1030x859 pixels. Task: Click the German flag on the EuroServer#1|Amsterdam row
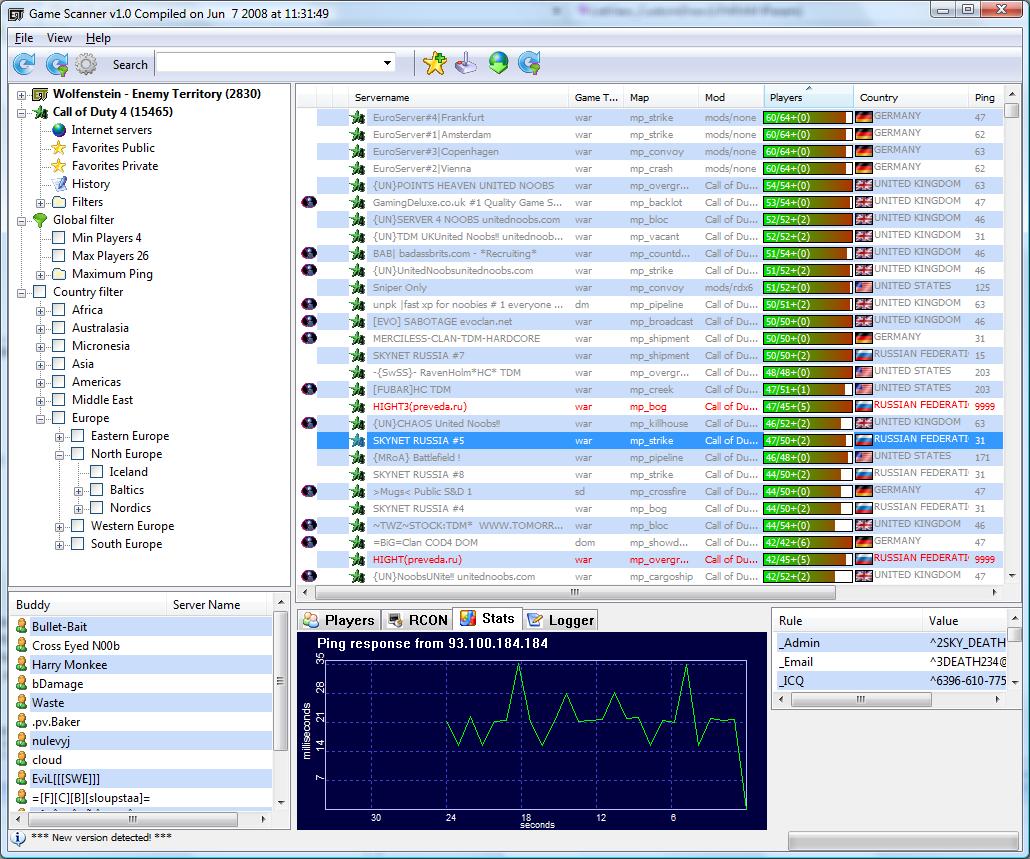[x=864, y=134]
